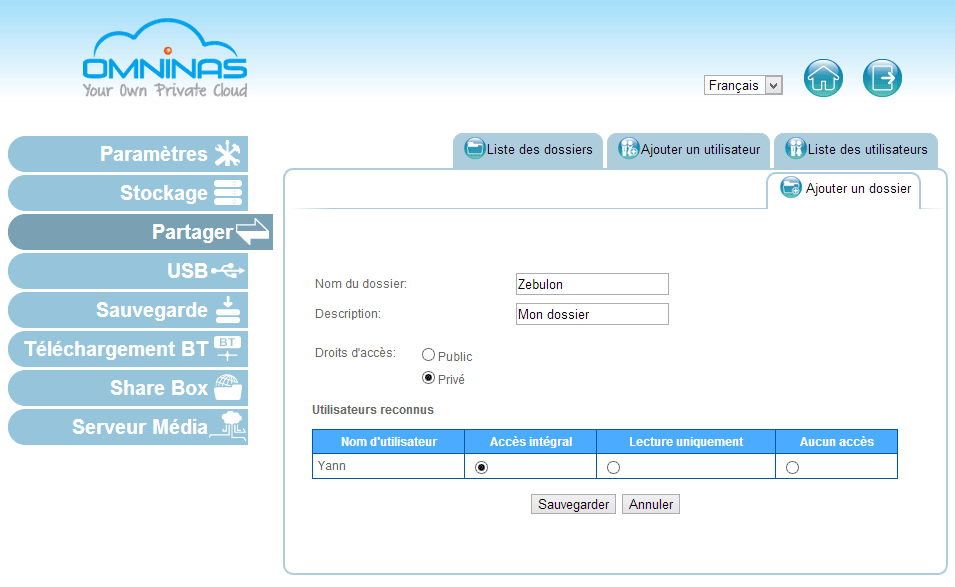The width and height of the screenshot is (955, 587).
Task: Open the Sauvegarde menu
Action: [128, 309]
